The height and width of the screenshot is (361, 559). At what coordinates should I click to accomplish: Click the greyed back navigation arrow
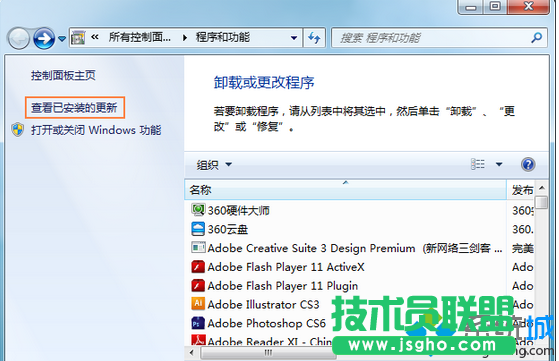click(x=19, y=38)
